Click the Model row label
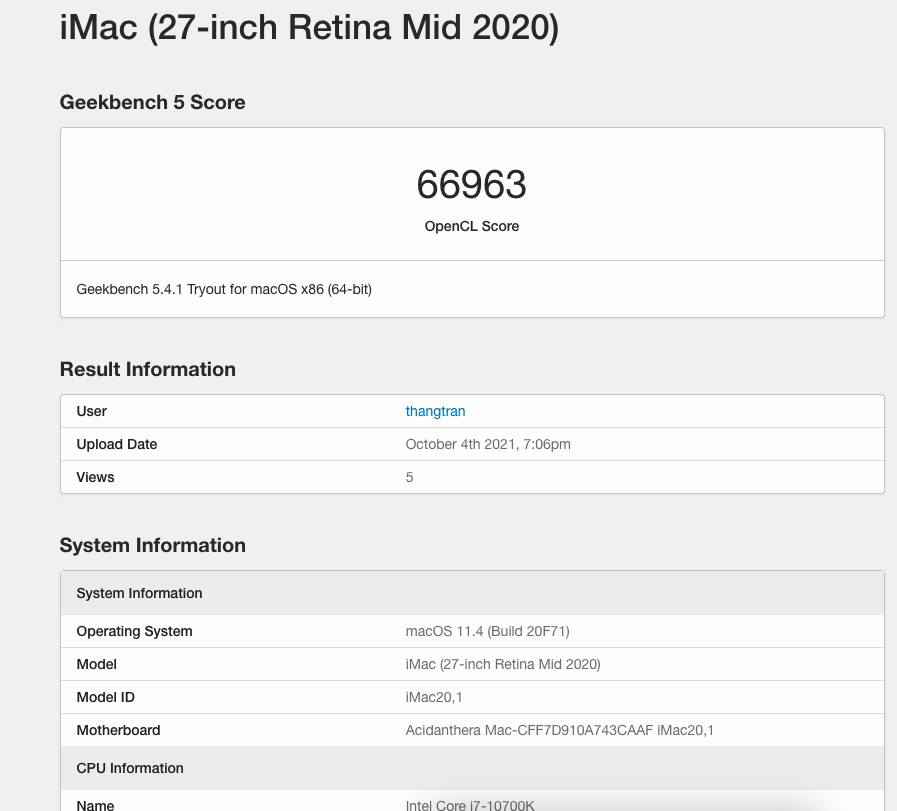Image resolution: width=897 pixels, height=811 pixels. (x=97, y=664)
